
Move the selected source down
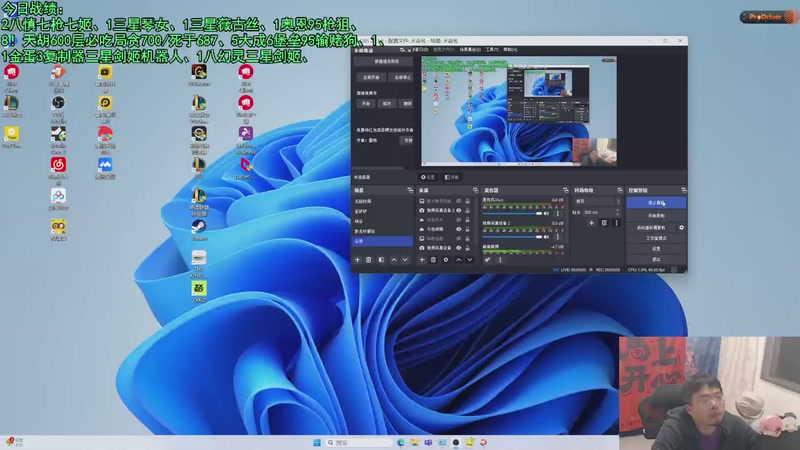[x=469, y=260]
